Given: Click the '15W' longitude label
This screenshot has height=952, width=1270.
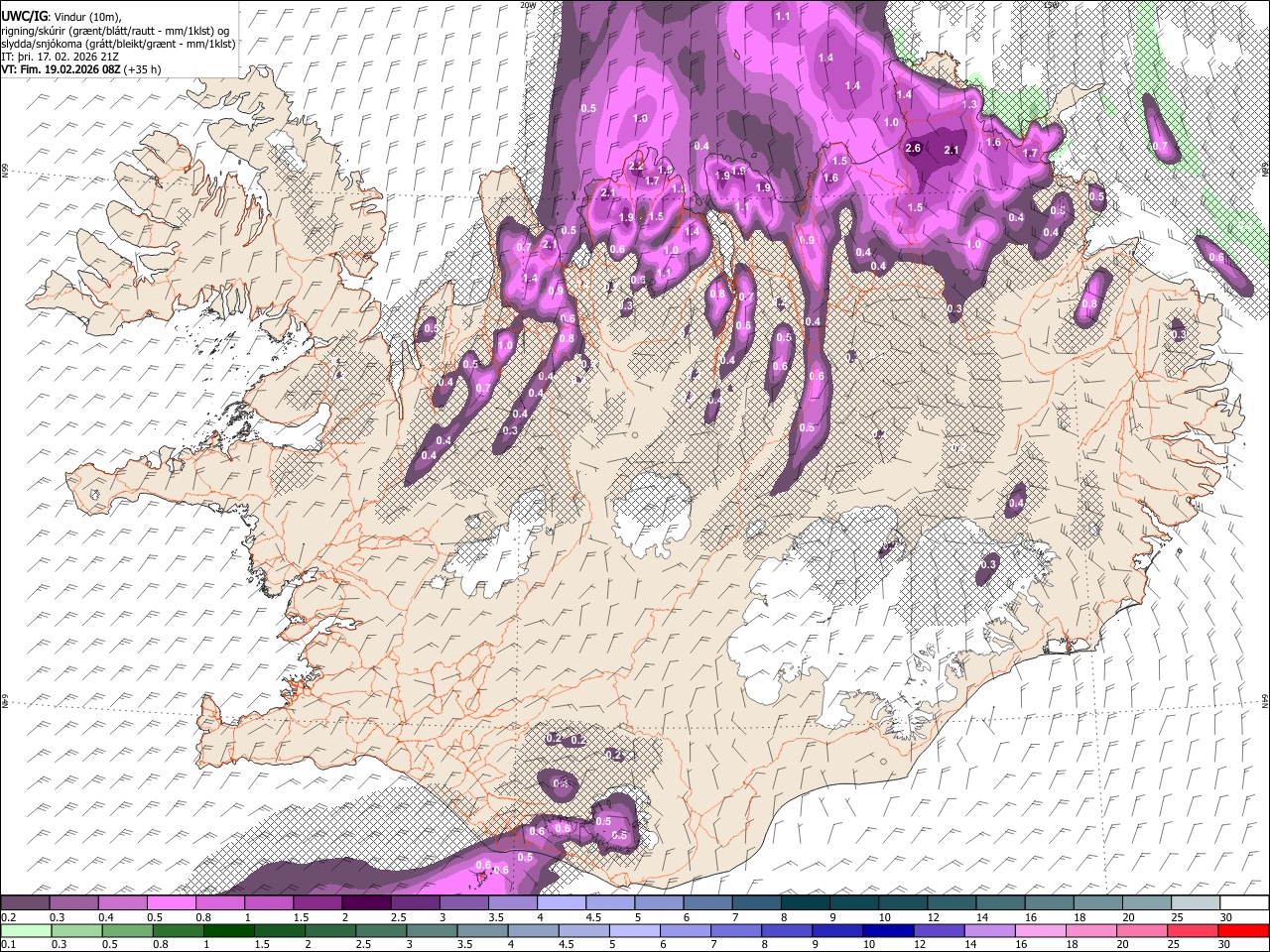Looking at the screenshot, I should click(x=1051, y=5).
